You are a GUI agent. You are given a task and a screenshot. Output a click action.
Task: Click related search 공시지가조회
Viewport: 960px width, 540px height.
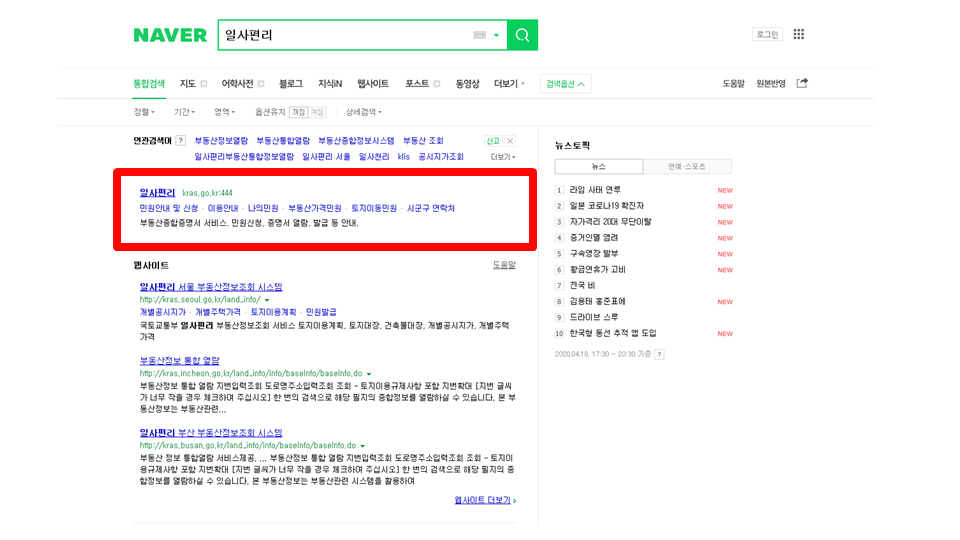[441, 157]
